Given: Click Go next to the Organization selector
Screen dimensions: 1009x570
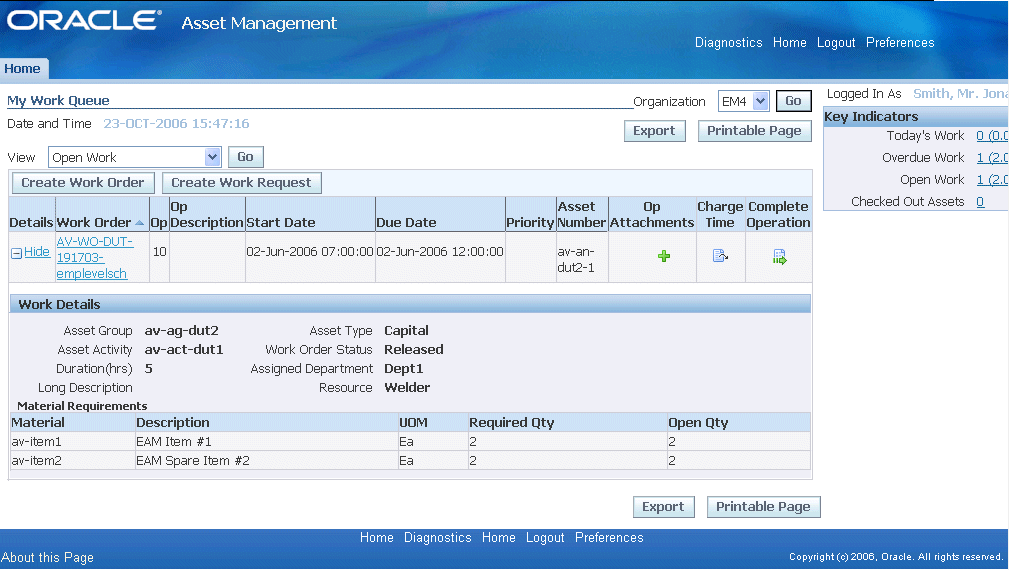Looking at the screenshot, I should [793, 101].
